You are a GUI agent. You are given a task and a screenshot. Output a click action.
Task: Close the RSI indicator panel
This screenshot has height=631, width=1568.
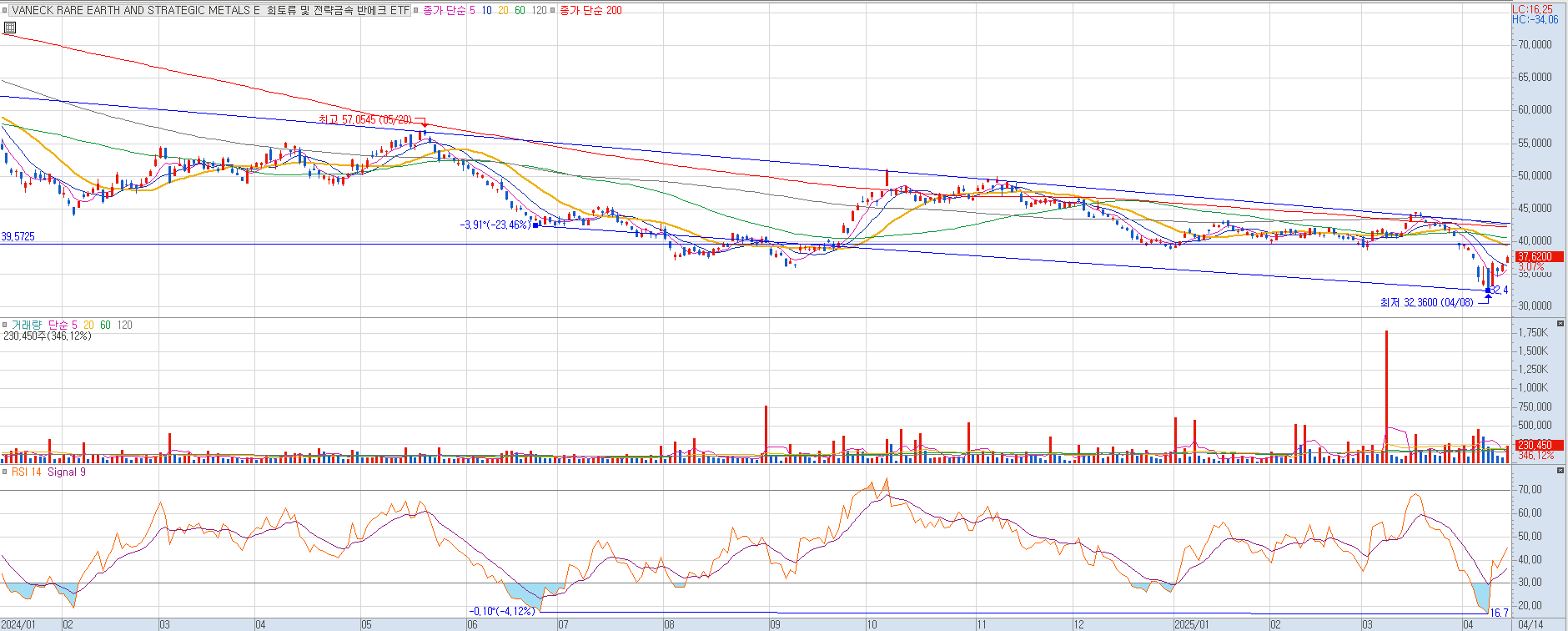click(1560, 471)
